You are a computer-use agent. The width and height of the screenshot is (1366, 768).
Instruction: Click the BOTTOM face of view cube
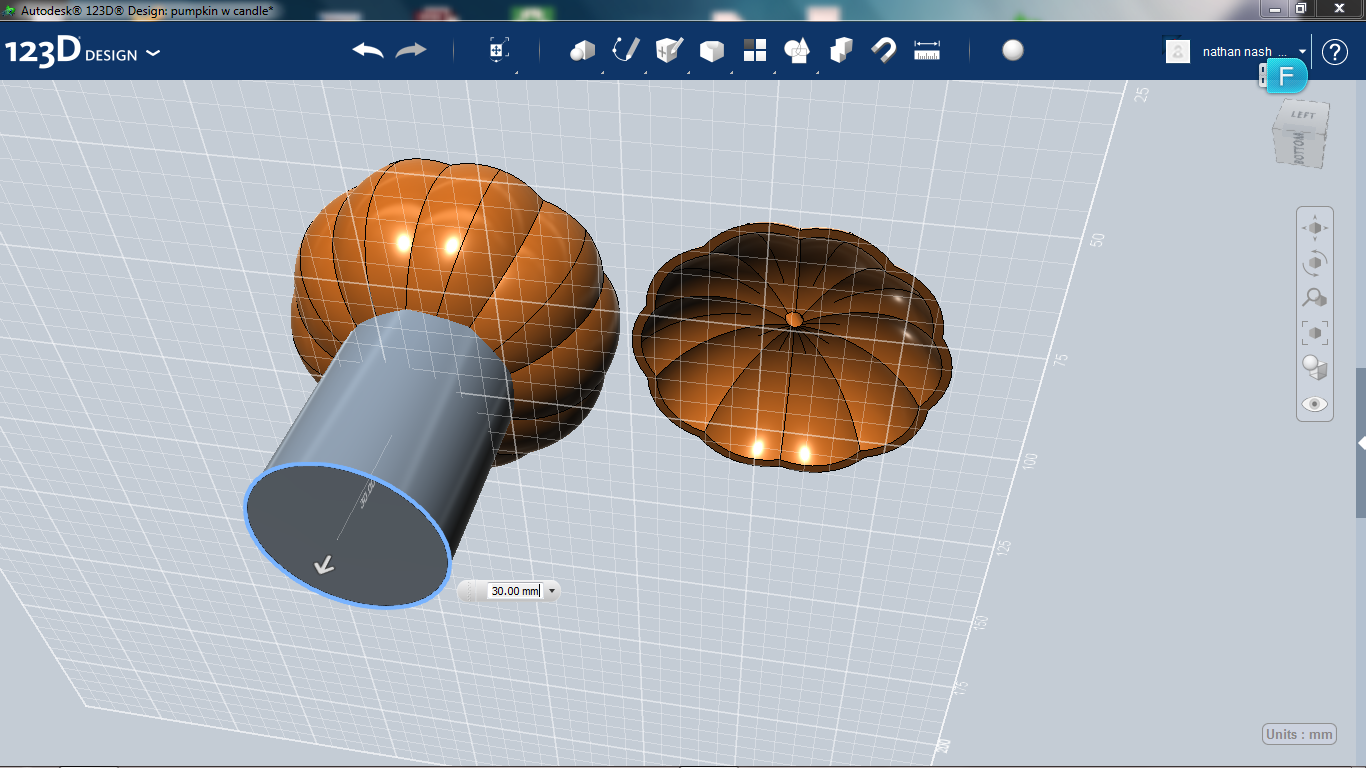click(1299, 148)
